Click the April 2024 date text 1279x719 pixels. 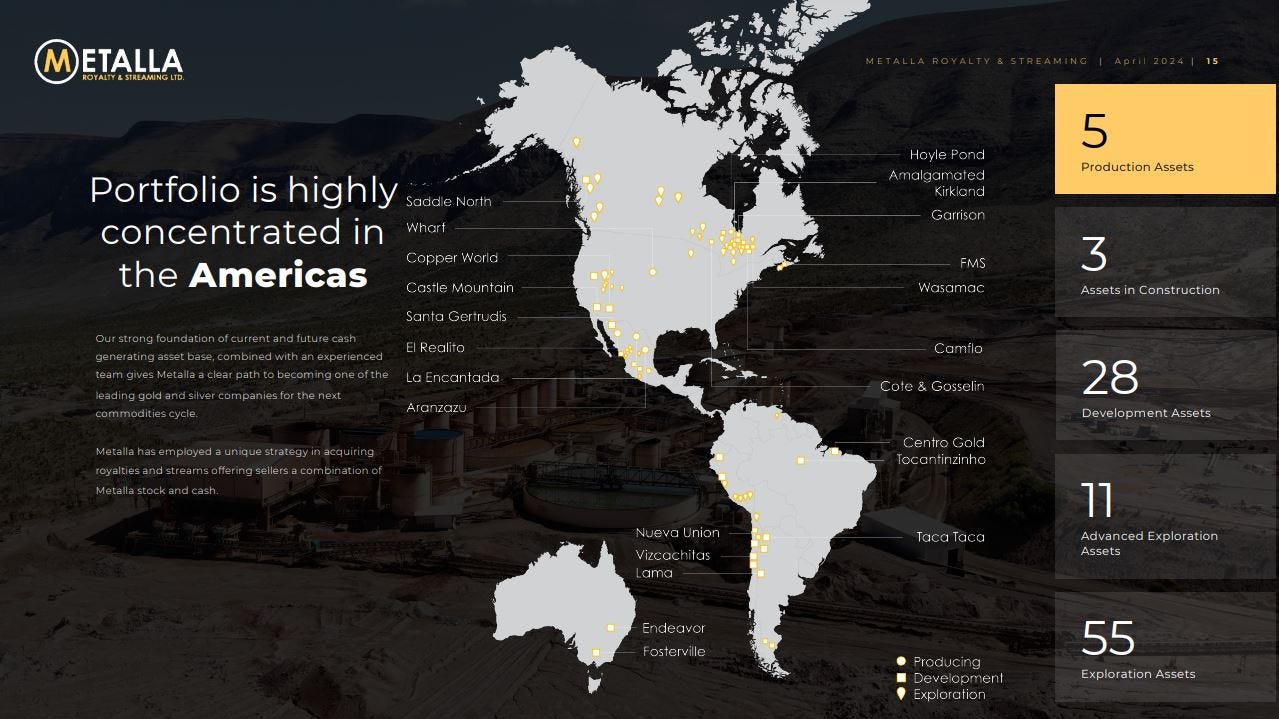(x=1148, y=61)
